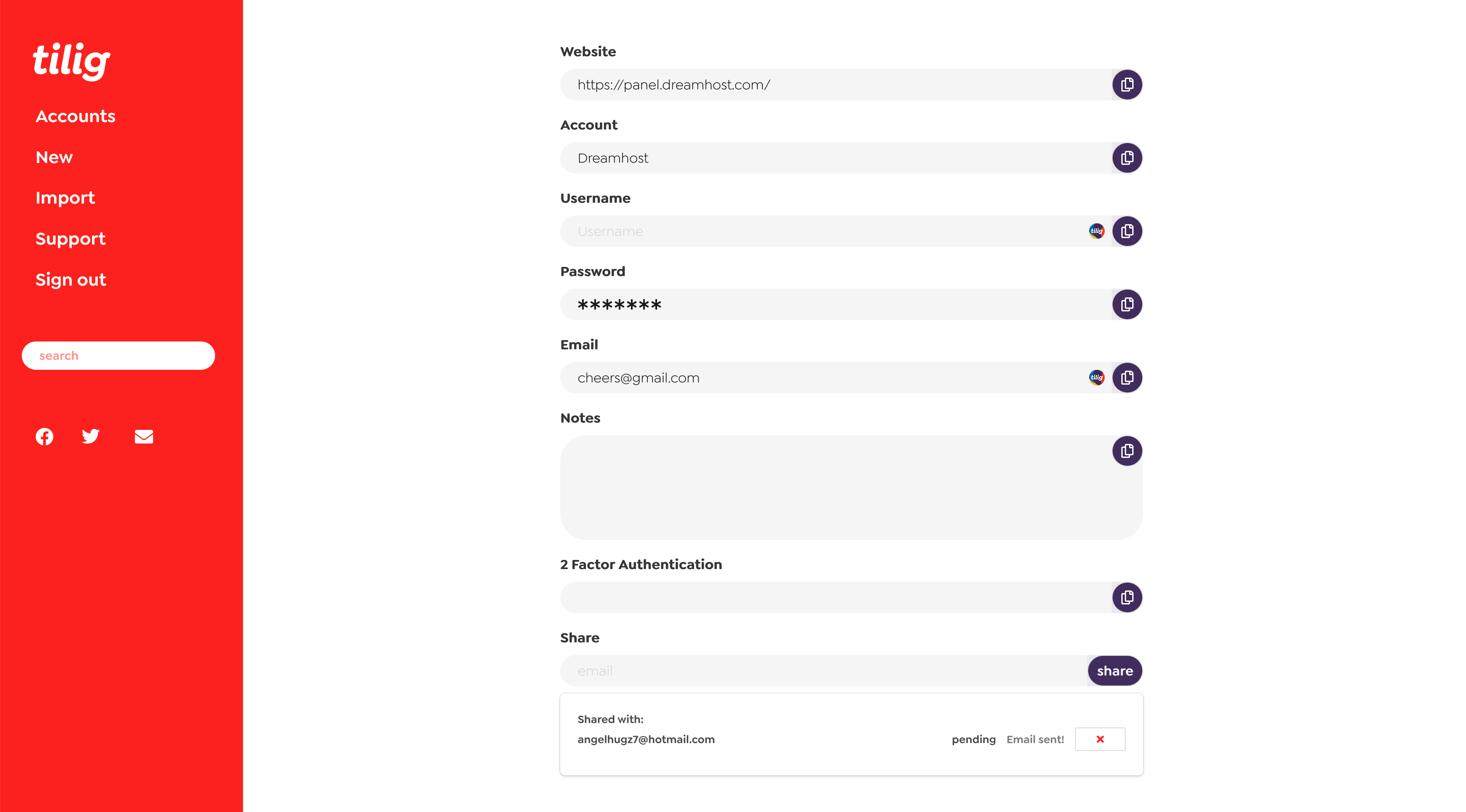Copy the Notes field contents
The height and width of the screenshot is (812, 1466).
[1127, 451]
